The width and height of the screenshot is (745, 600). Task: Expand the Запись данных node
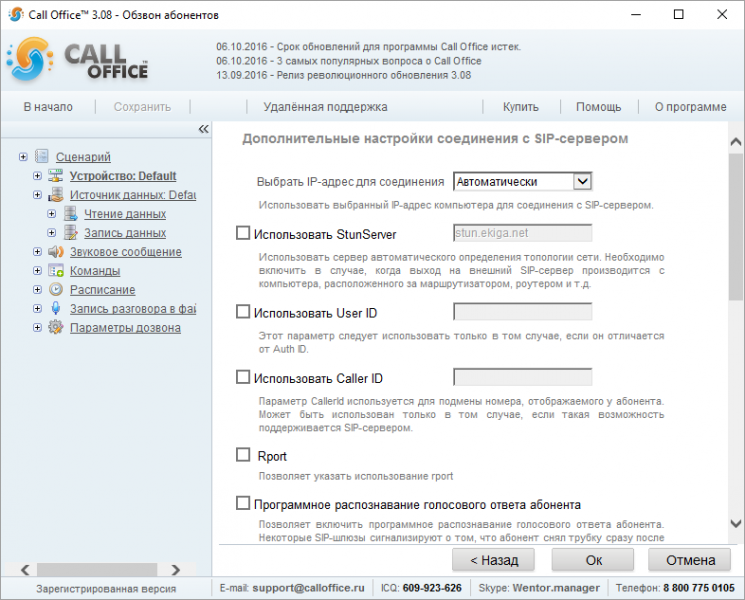point(51,233)
